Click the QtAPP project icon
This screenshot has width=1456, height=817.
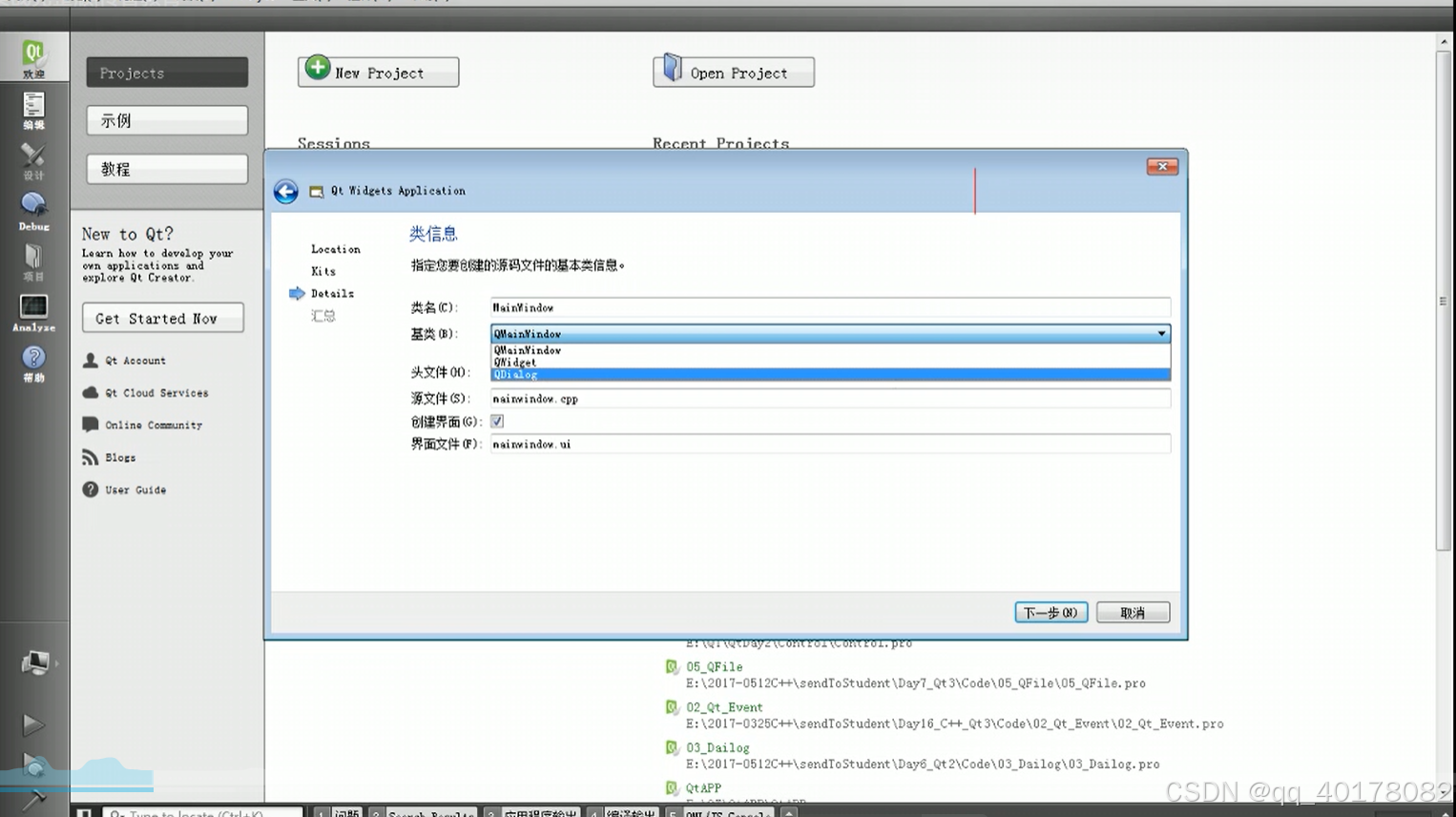672,787
